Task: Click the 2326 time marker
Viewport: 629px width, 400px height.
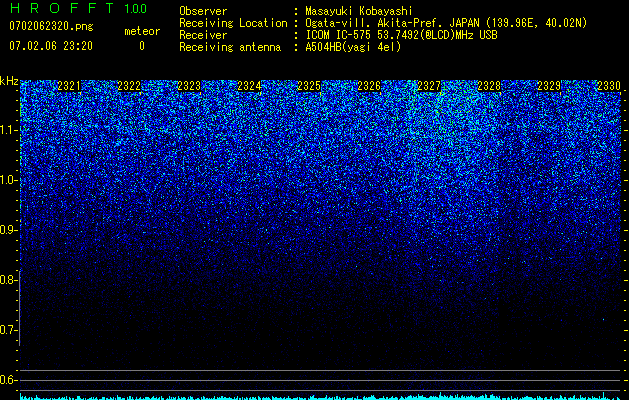Action: tap(369, 86)
